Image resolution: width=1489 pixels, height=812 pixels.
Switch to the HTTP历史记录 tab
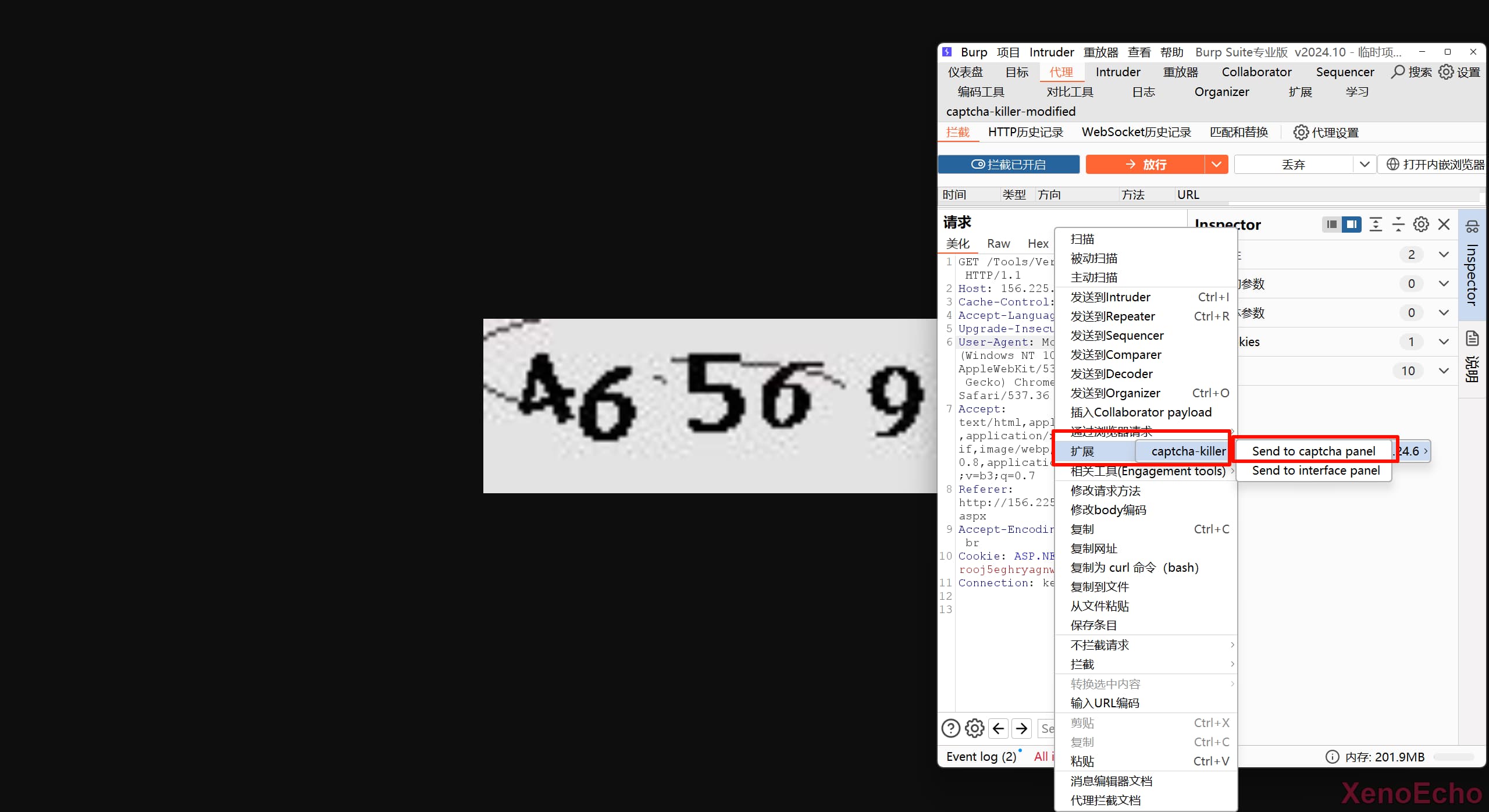point(1025,133)
